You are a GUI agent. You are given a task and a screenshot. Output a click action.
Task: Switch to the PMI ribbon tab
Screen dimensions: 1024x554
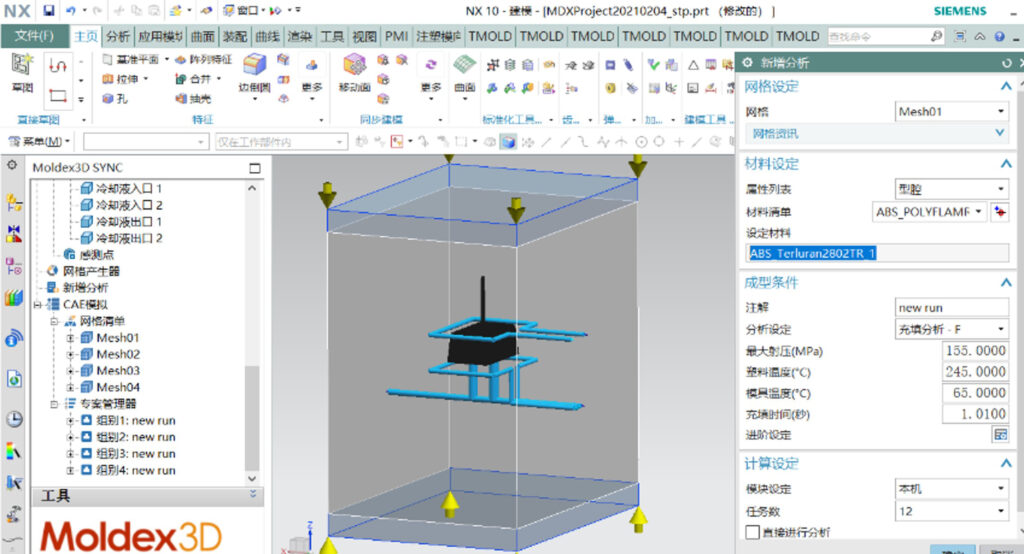pos(396,37)
